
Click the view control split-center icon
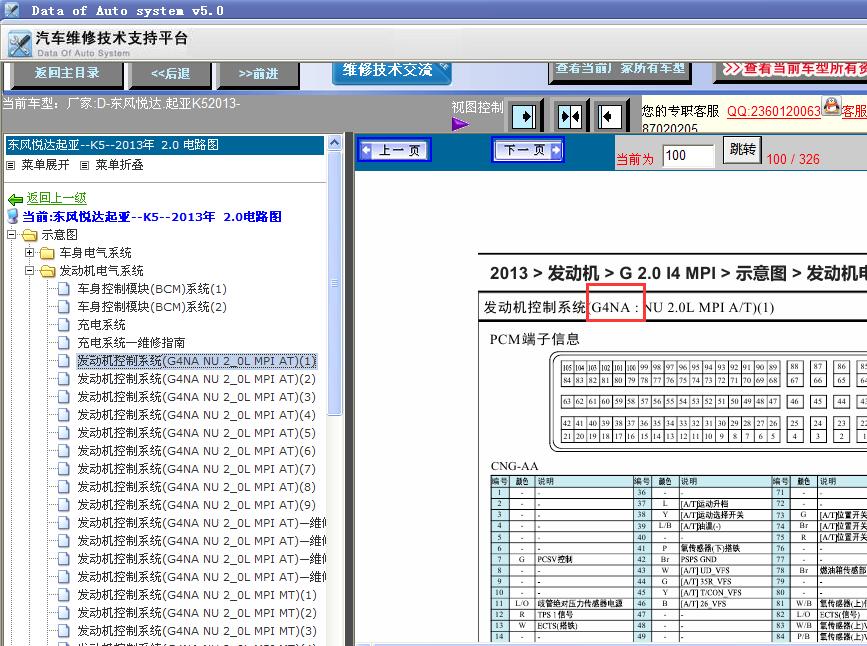point(570,117)
